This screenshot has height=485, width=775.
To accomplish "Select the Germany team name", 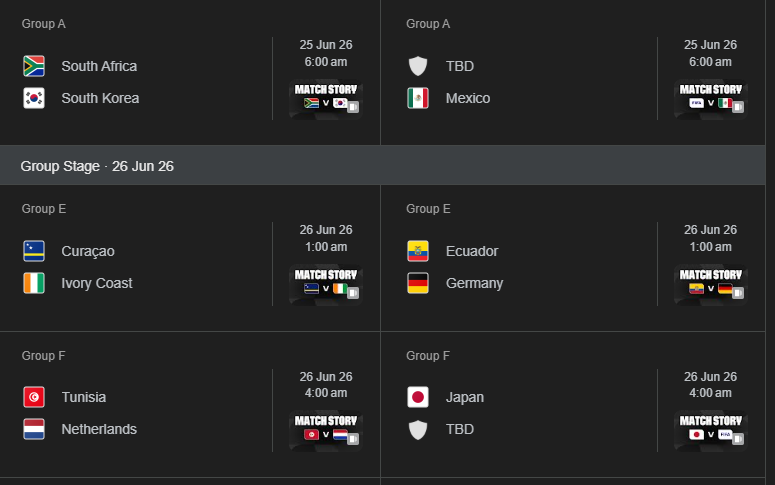I will [x=474, y=283].
